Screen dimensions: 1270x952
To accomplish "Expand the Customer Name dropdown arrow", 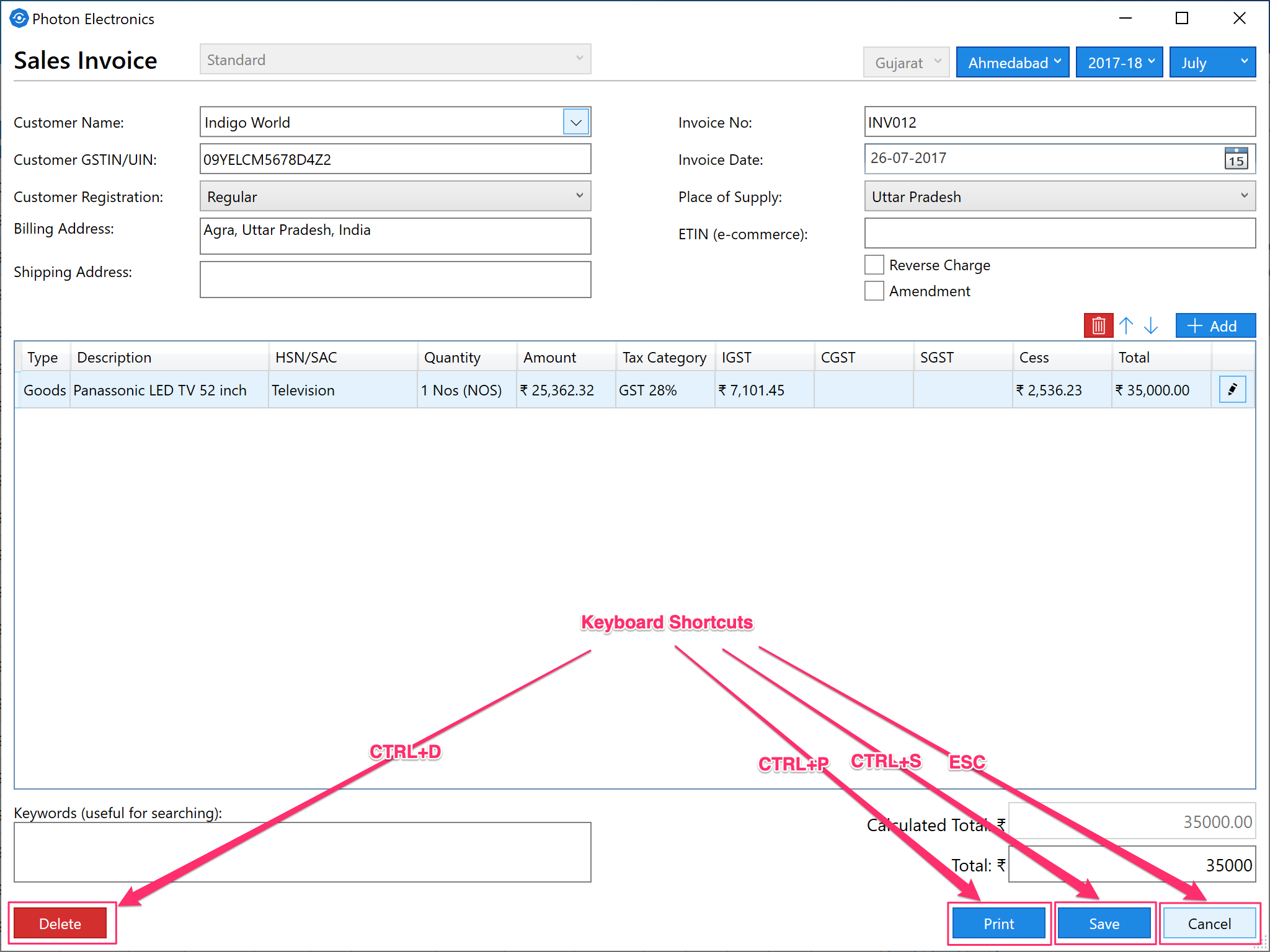I will [575, 122].
